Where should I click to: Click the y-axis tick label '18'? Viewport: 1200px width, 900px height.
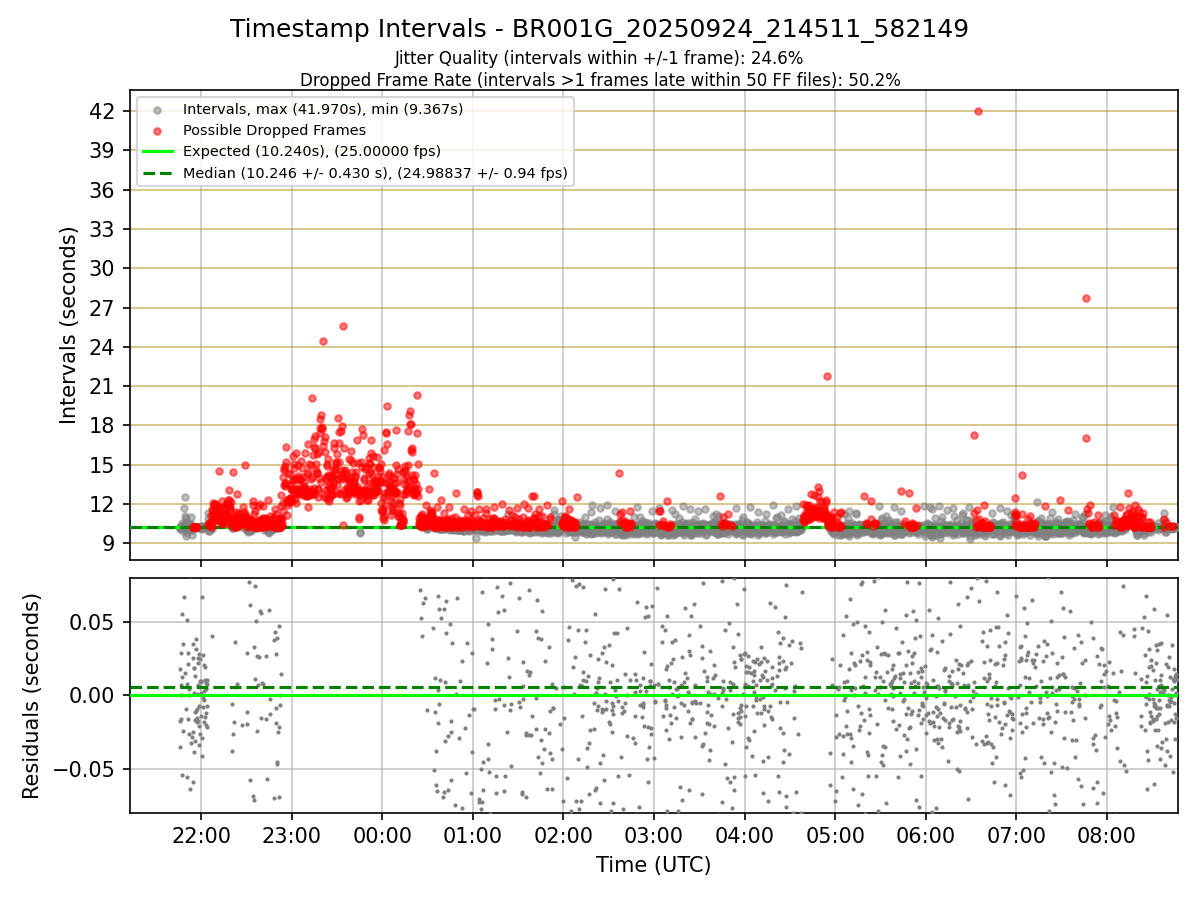coord(104,425)
